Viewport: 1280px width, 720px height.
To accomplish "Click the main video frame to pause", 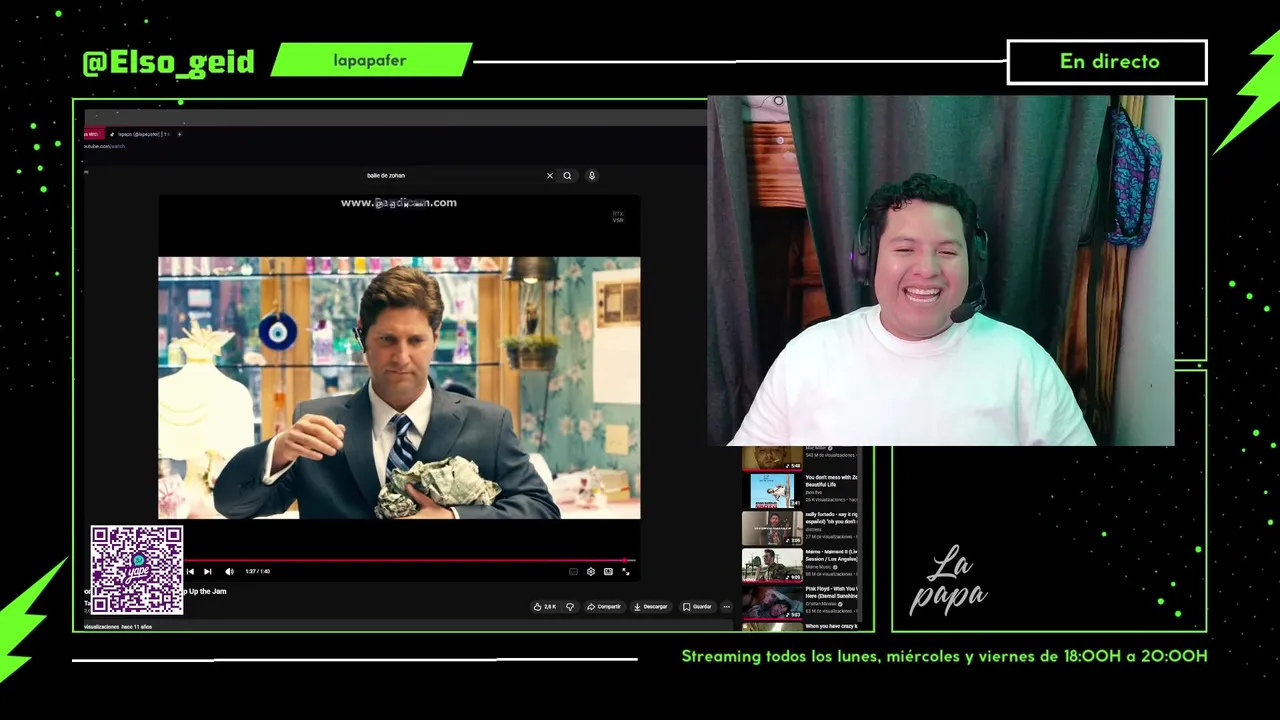I will pyautogui.click(x=399, y=388).
